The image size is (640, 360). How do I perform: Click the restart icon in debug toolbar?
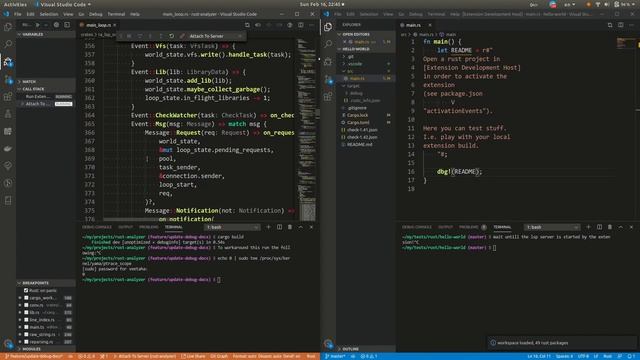[x=171, y=36]
